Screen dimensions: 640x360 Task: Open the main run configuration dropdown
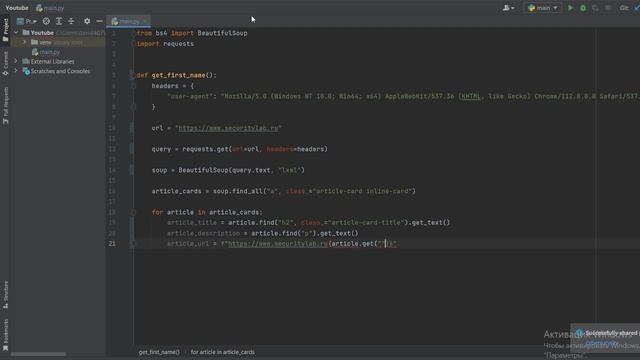coord(542,8)
